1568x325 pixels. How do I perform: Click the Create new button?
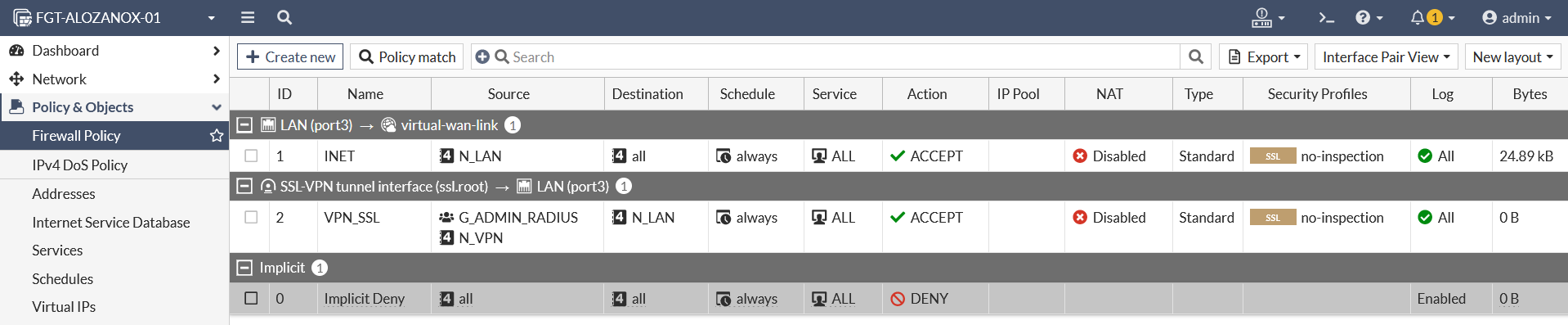(290, 56)
